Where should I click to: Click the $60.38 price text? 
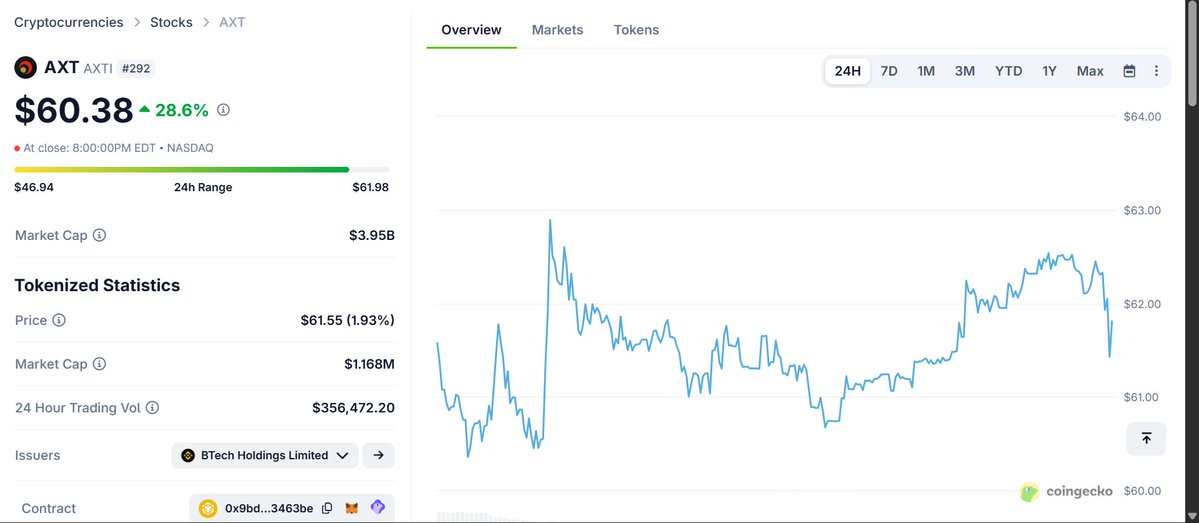[74, 110]
